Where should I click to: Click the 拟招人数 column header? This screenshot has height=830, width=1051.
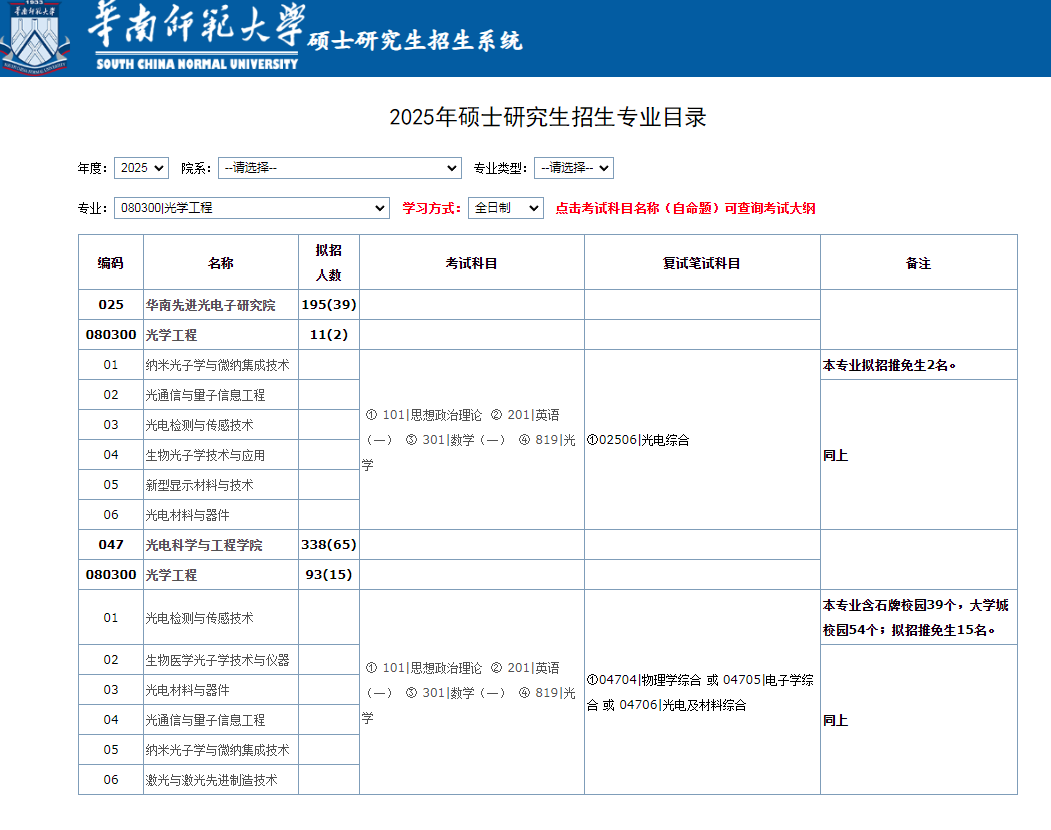[328, 263]
